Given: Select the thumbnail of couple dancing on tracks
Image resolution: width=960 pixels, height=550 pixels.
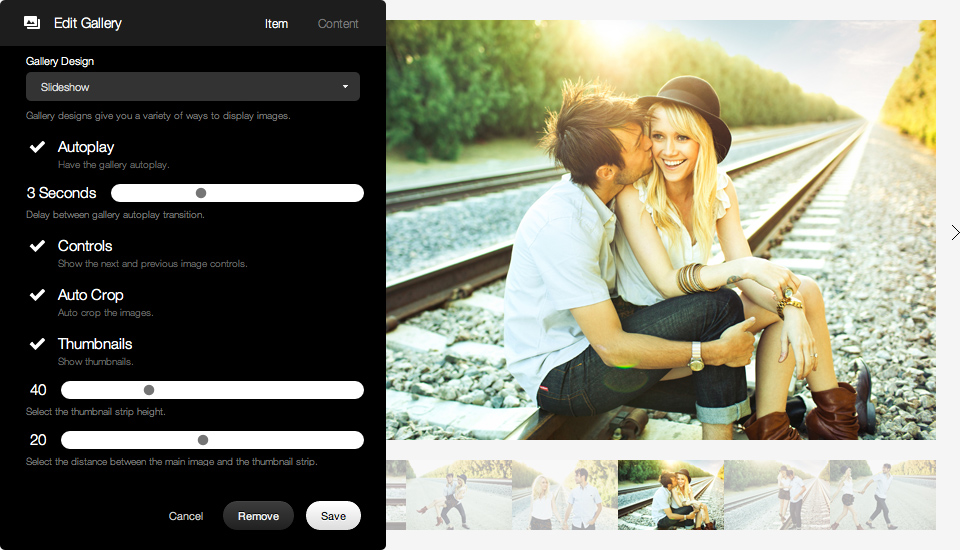Looking at the screenshot, I should click(x=459, y=495).
